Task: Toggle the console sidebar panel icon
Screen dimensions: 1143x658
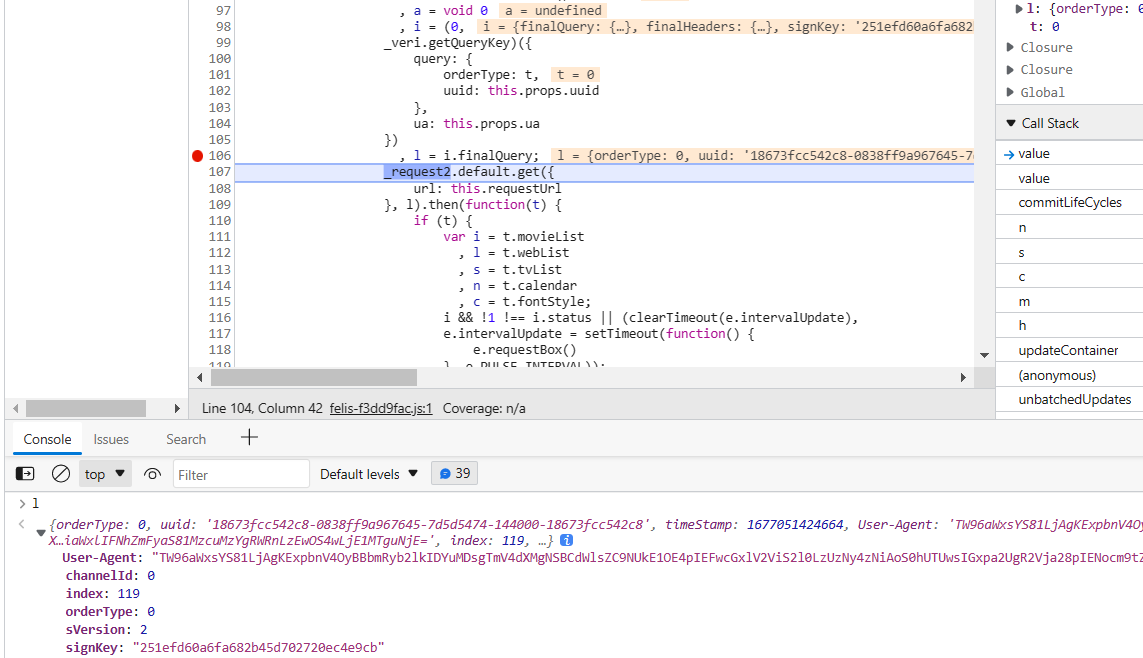Action: tap(25, 474)
